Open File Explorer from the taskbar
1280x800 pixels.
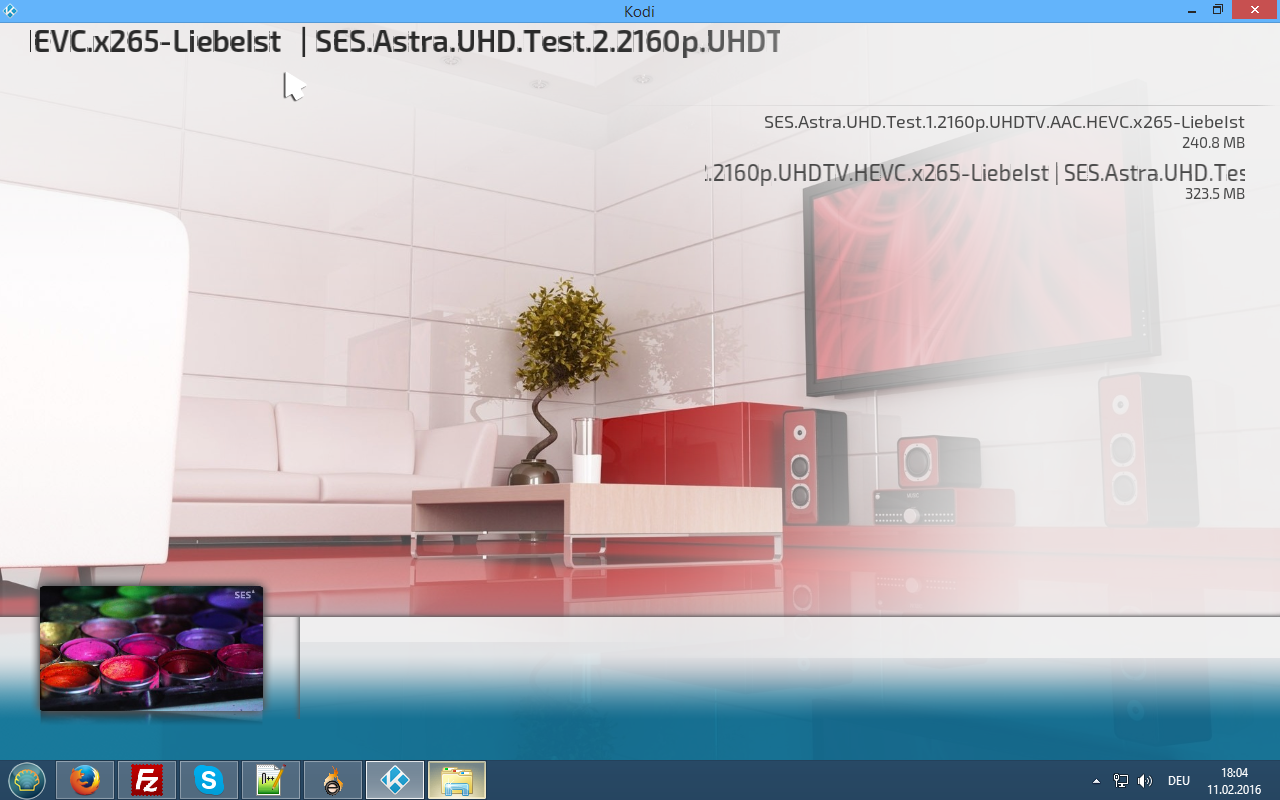click(457, 780)
